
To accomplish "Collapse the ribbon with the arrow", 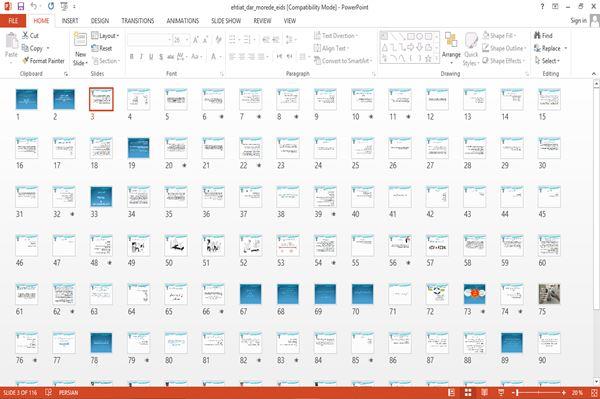I will (594, 73).
